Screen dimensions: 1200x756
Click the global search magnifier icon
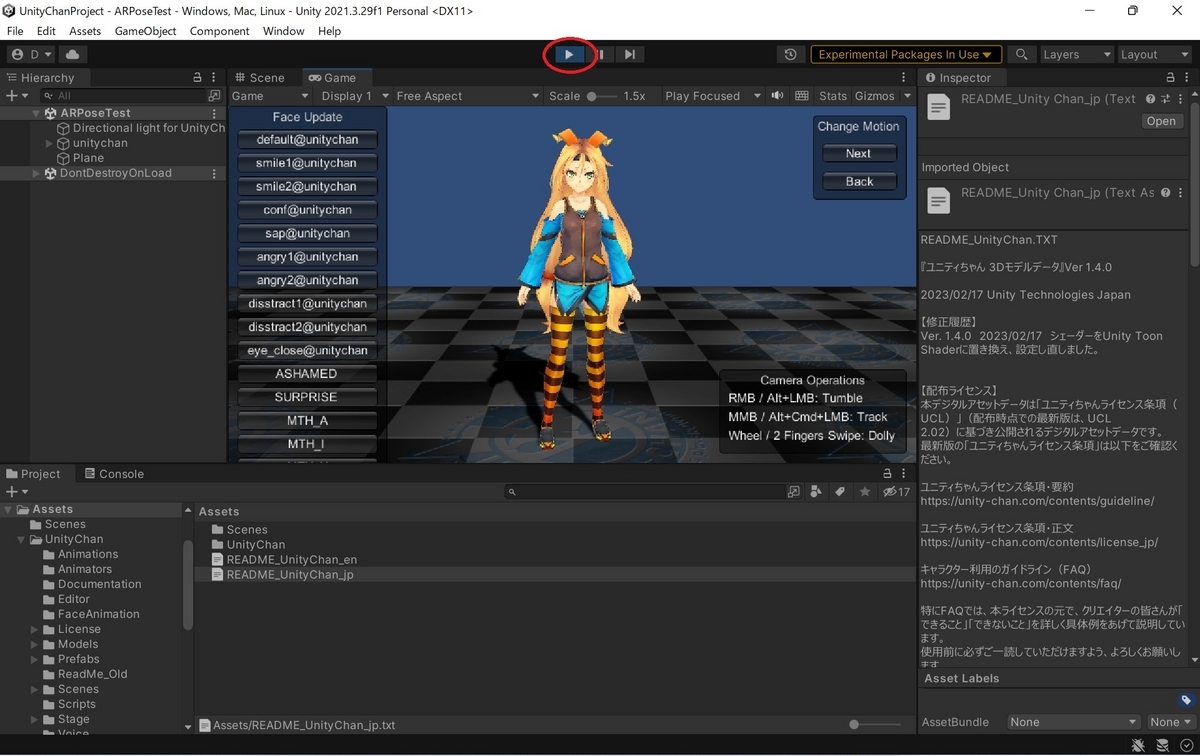pyautogui.click(x=1021, y=54)
